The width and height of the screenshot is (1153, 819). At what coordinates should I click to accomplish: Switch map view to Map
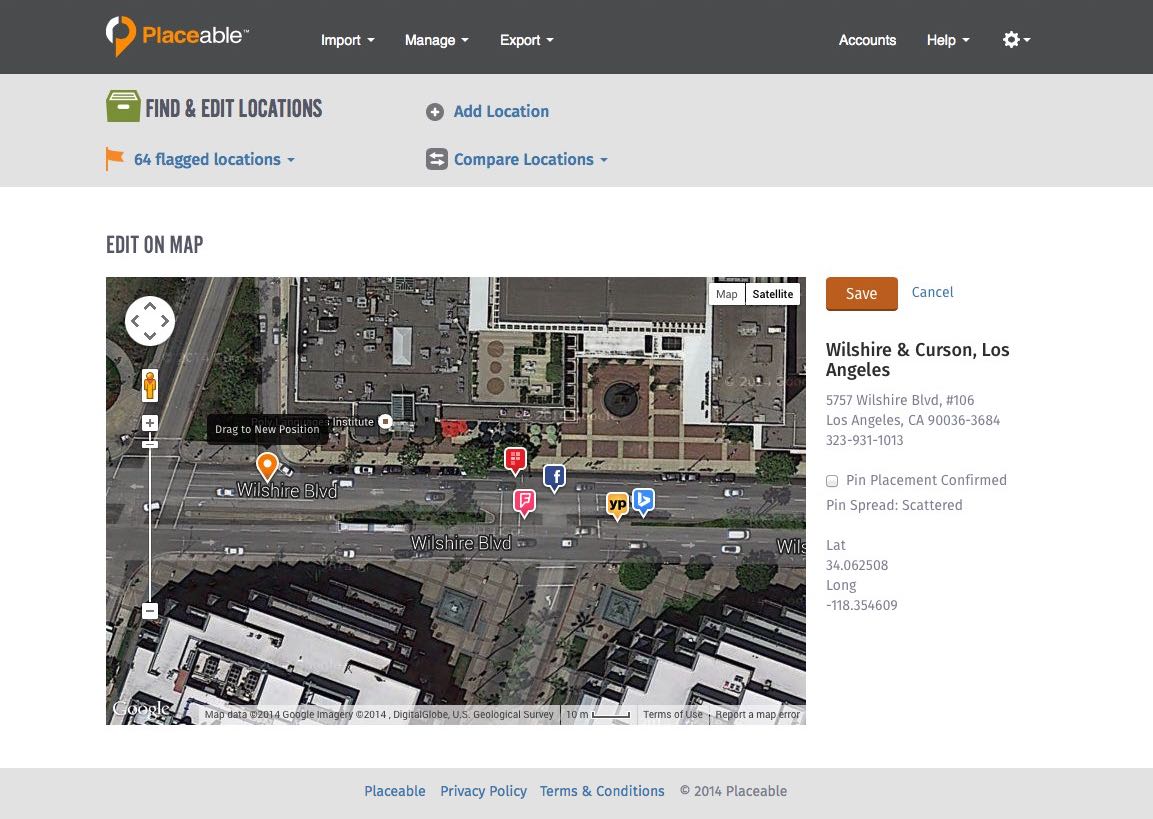point(727,294)
